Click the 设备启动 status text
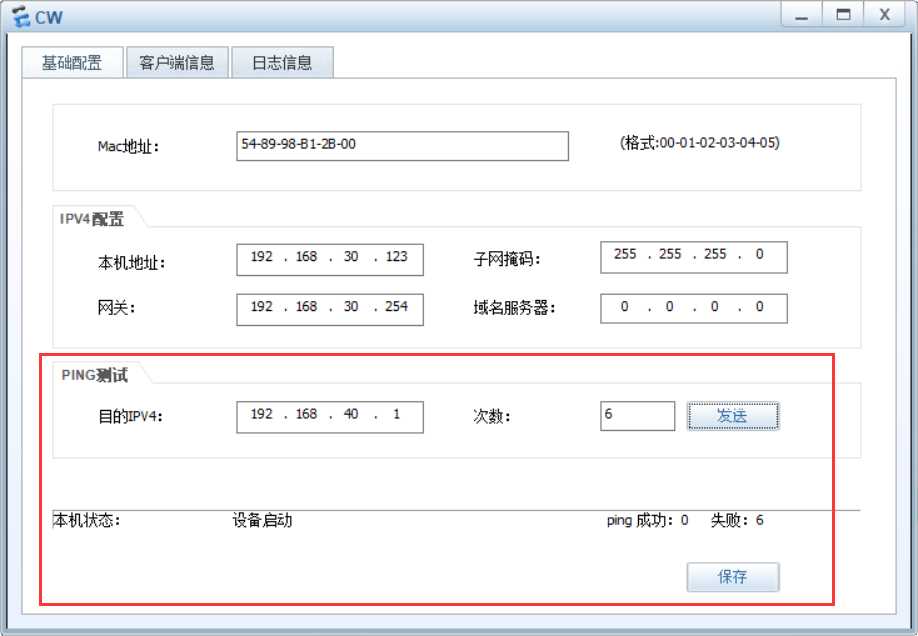The width and height of the screenshot is (918, 636). [262, 520]
